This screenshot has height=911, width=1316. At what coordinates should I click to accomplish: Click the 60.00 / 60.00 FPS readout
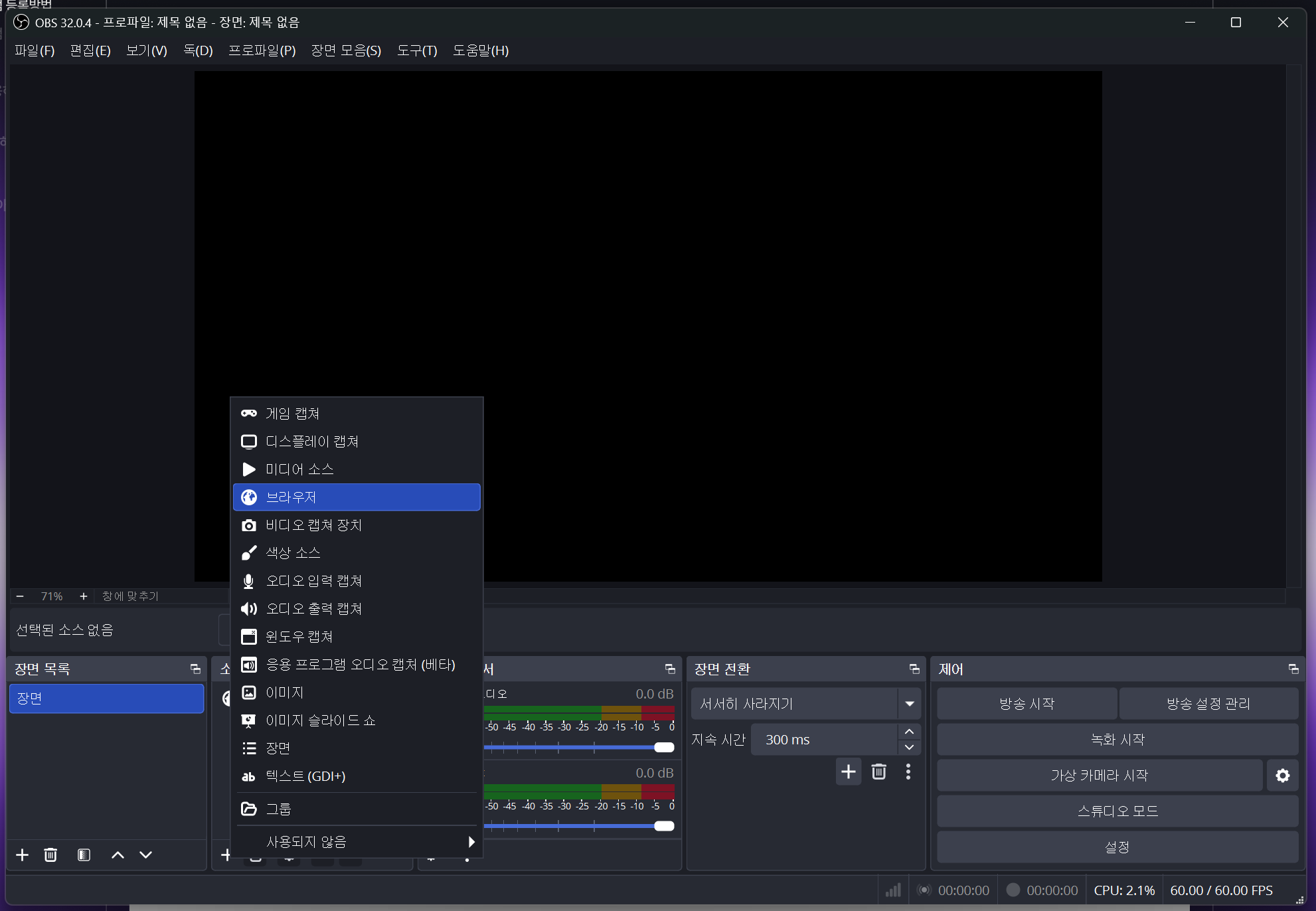tap(1221, 890)
